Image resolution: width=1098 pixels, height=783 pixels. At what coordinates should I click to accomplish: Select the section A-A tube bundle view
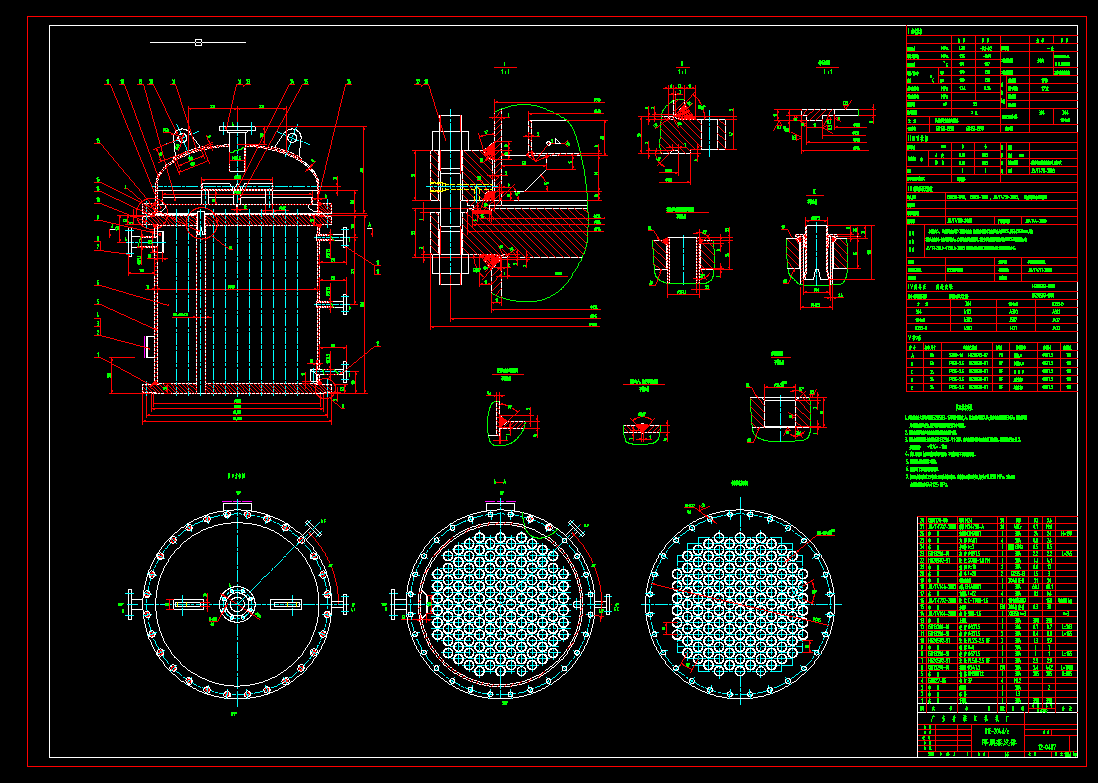(x=501, y=604)
